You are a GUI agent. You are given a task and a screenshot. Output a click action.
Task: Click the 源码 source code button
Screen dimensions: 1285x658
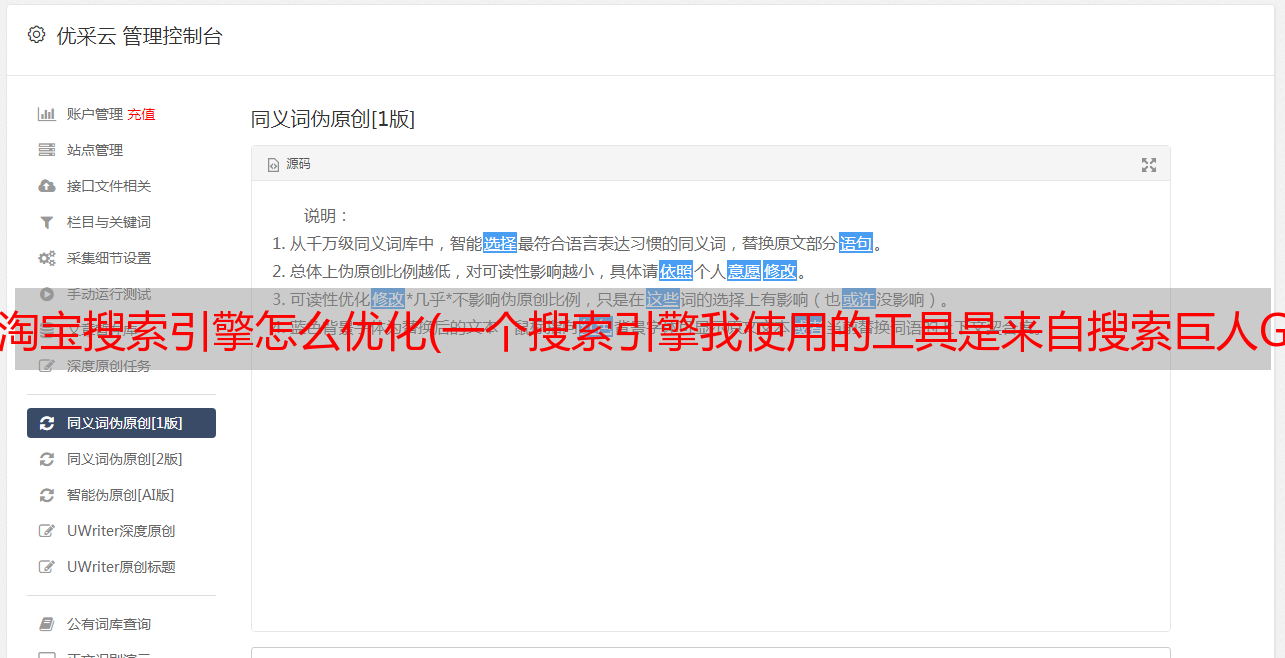(x=289, y=164)
